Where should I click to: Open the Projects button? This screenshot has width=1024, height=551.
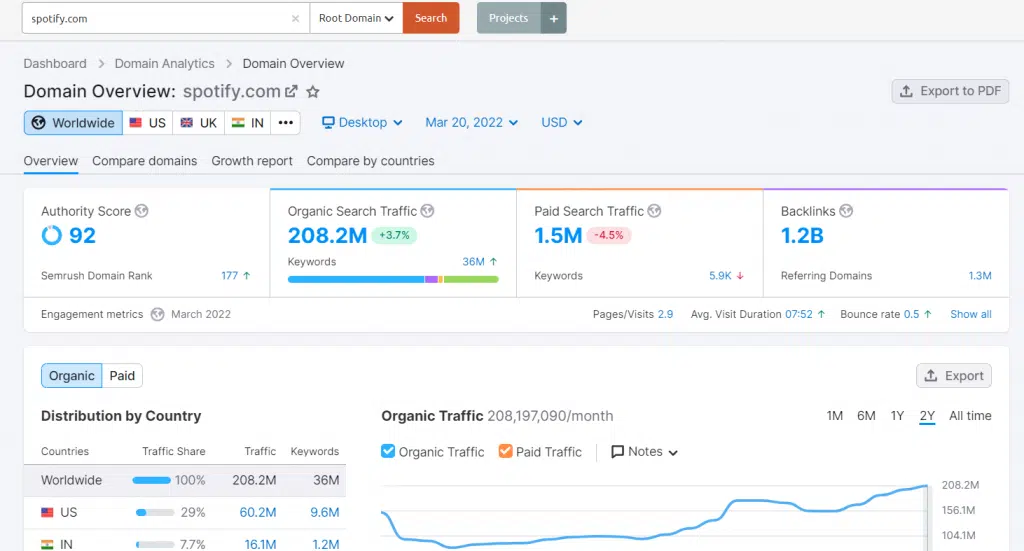[x=508, y=18]
